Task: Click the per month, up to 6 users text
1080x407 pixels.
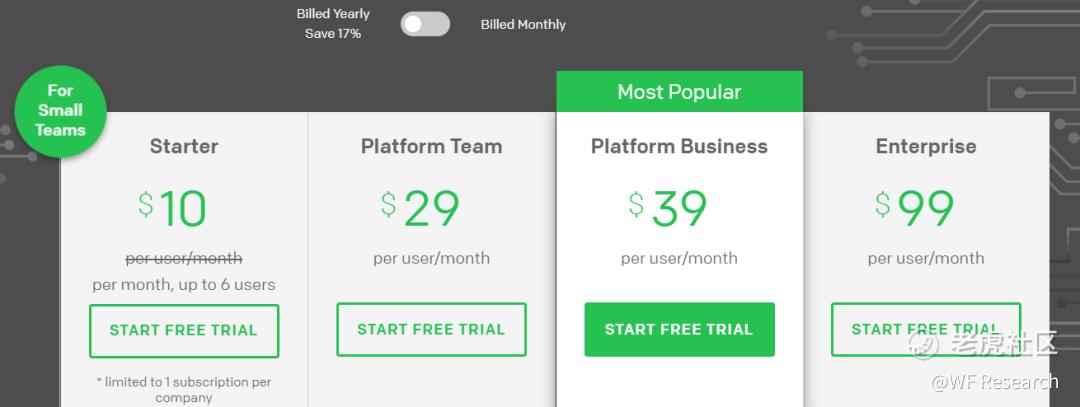Action: tap(184, 284)
